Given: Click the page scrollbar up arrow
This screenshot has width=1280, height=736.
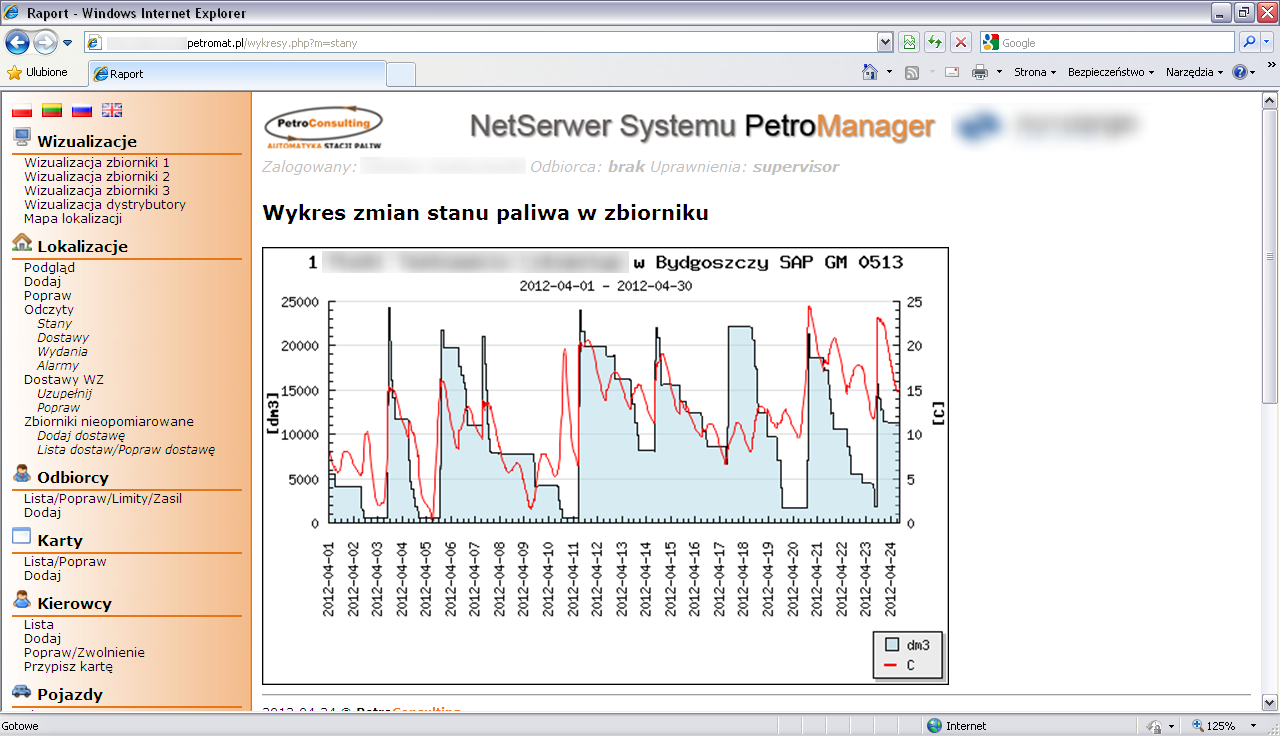Looking at the screenshot, I should coord(1269,100).
